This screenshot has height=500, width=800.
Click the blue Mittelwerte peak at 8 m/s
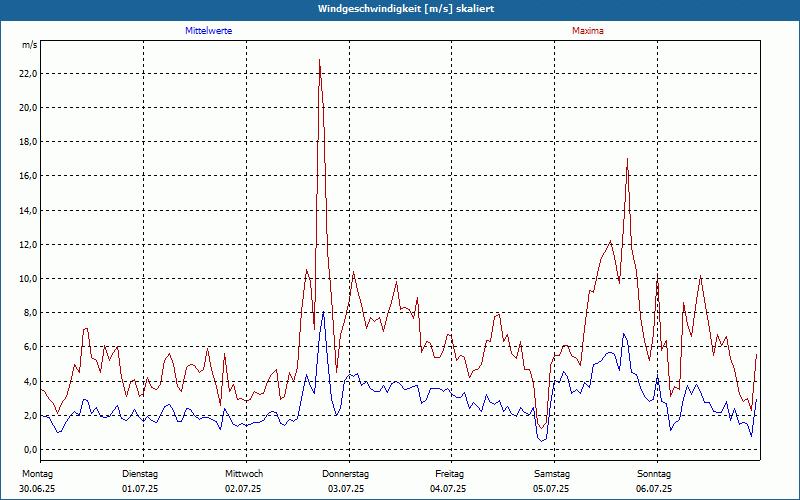[x=323, y=312]
